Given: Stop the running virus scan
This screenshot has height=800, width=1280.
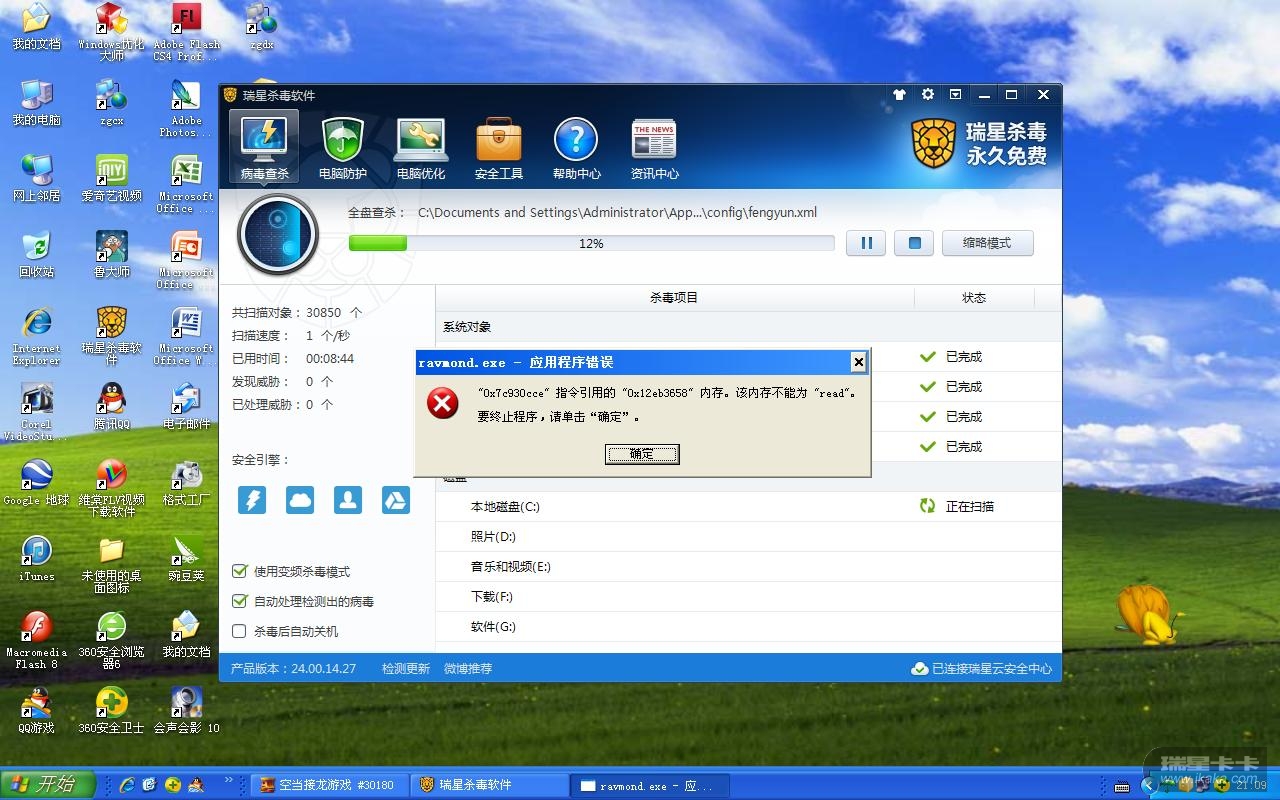Looking at the screenshot, I should pos(914,243).
